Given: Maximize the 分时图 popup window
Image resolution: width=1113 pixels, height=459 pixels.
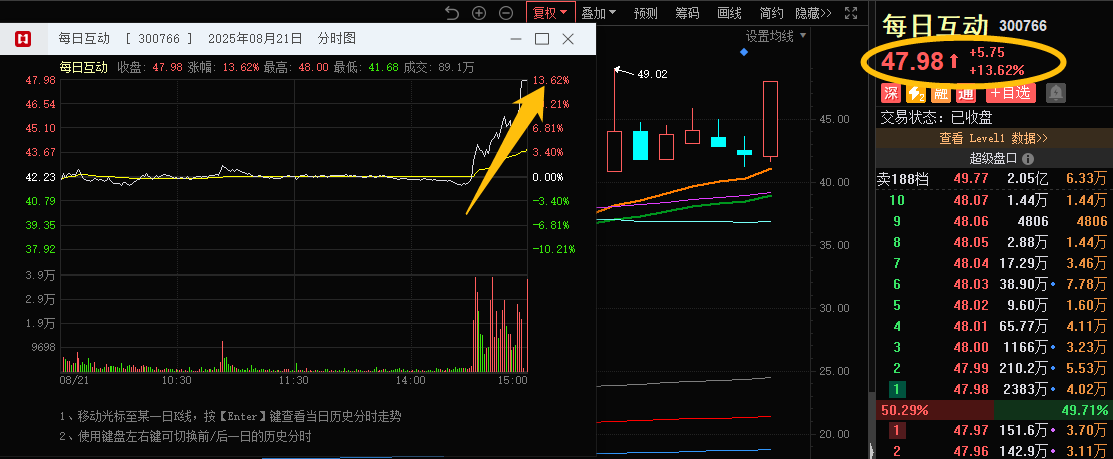Looking at the screenshot, I should pyautogui.click(x=542, y=38).
